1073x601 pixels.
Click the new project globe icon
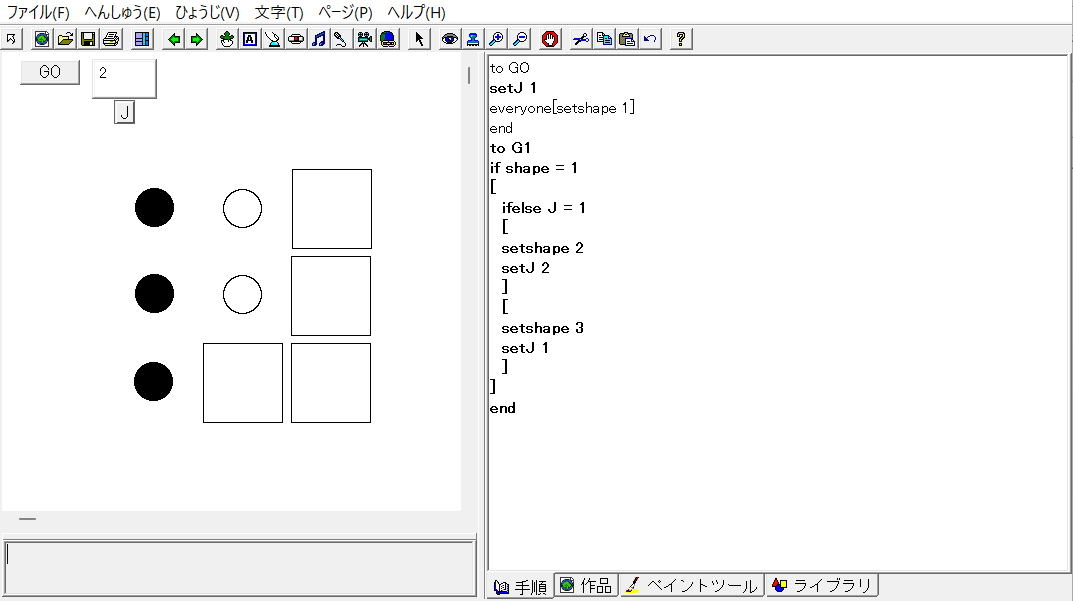tap(42, 39)
